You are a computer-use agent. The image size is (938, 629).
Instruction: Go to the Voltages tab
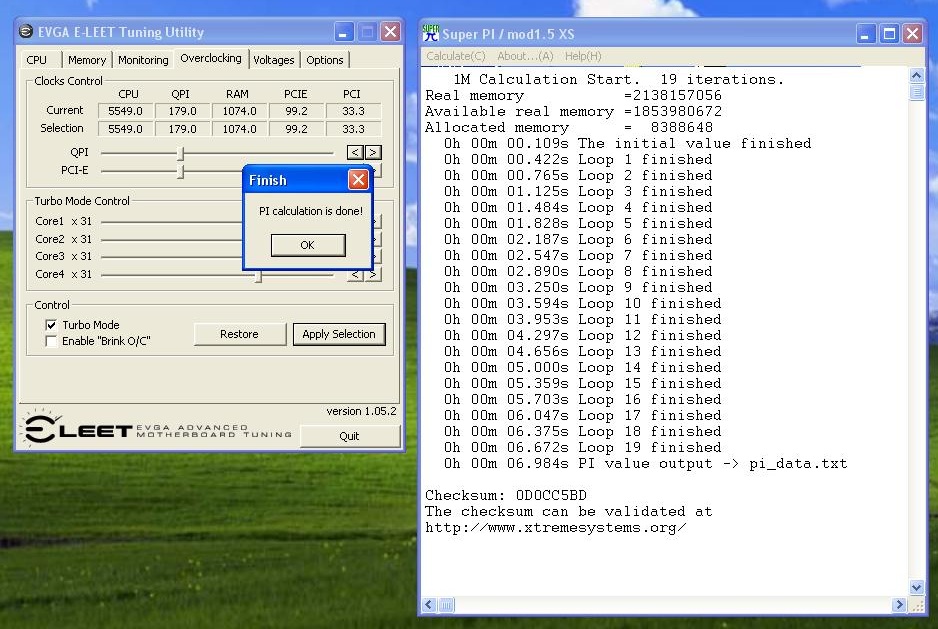273,60
